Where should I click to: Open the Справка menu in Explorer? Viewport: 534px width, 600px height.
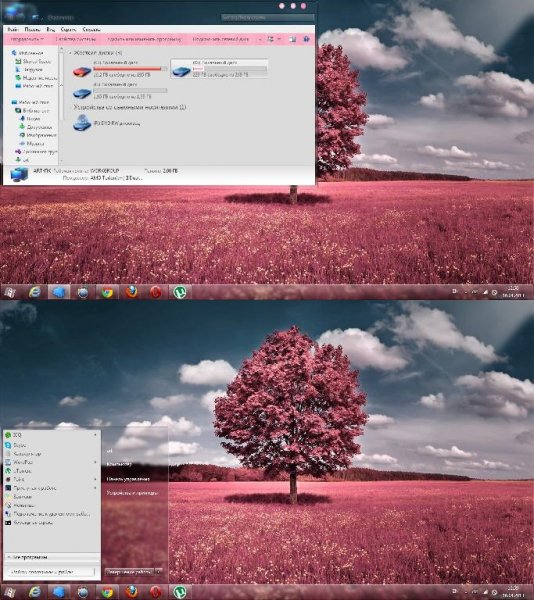[91, 29]
